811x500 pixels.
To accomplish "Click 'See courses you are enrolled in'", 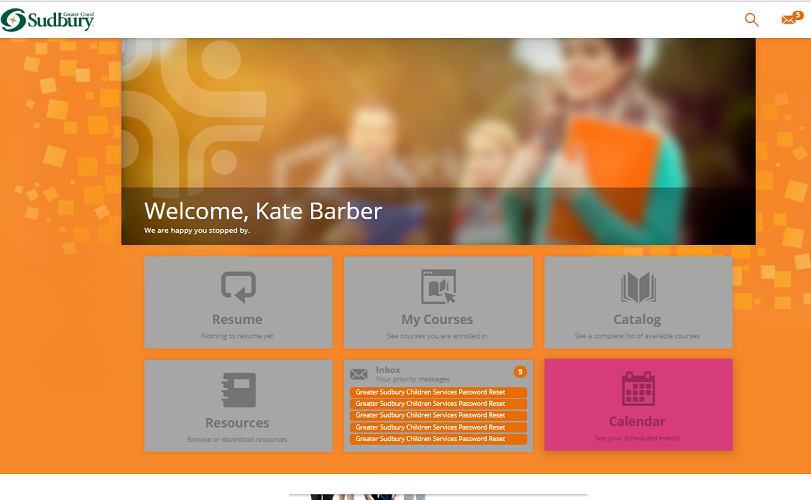I will point(437,336).
